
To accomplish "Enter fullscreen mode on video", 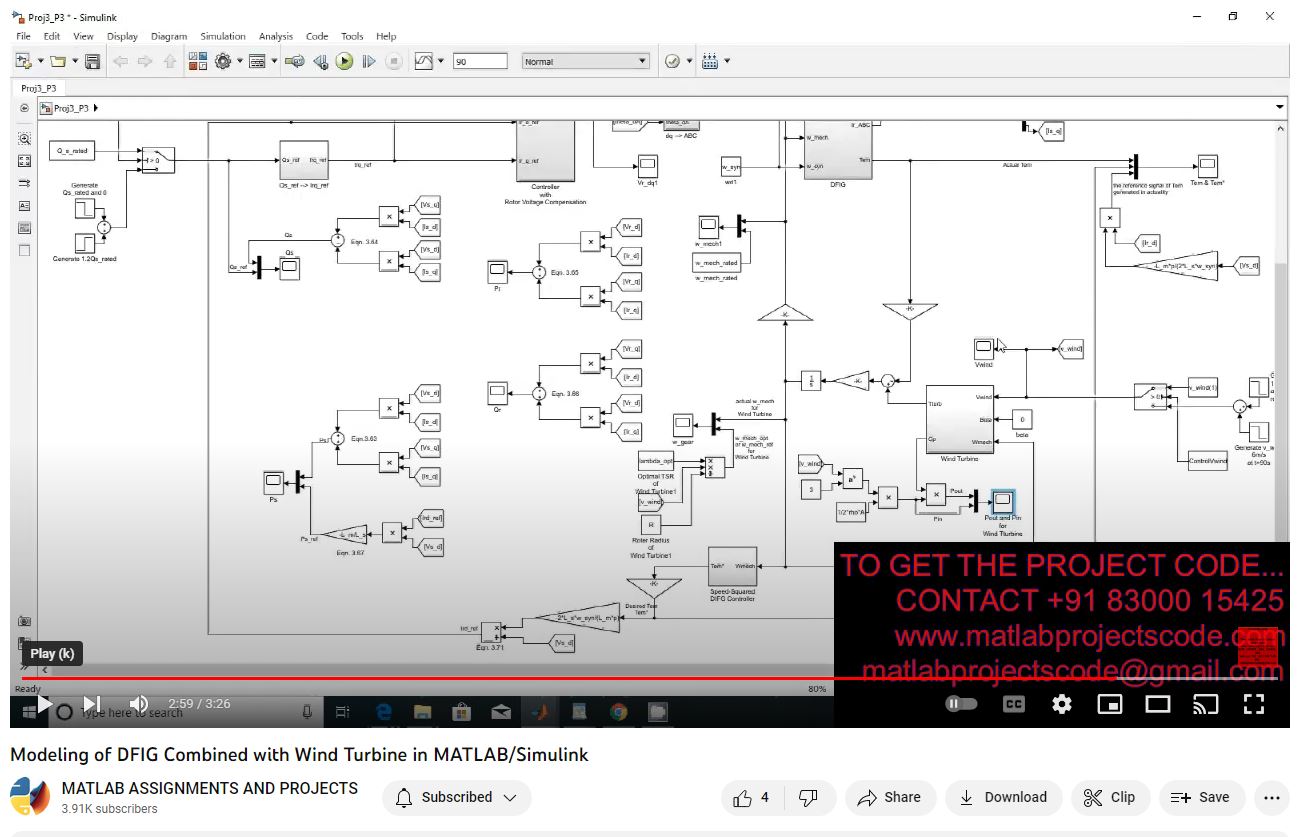I will click(x=1253, y=705).
